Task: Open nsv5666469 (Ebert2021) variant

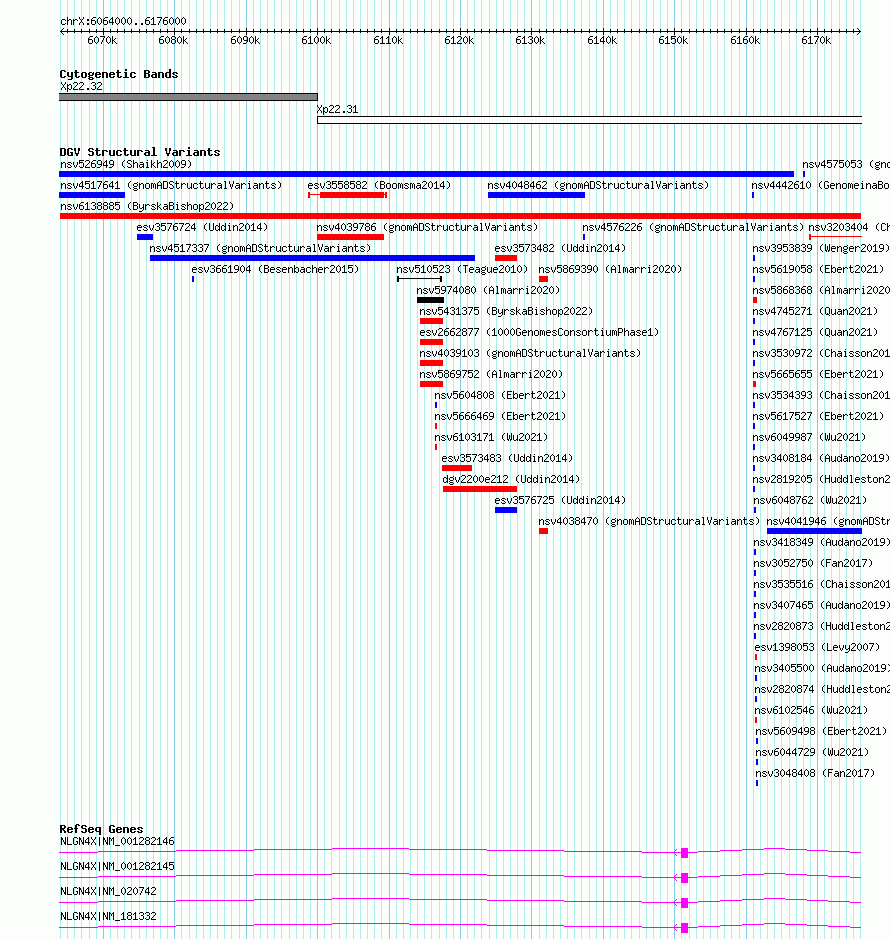Action: tap(500, 416)
